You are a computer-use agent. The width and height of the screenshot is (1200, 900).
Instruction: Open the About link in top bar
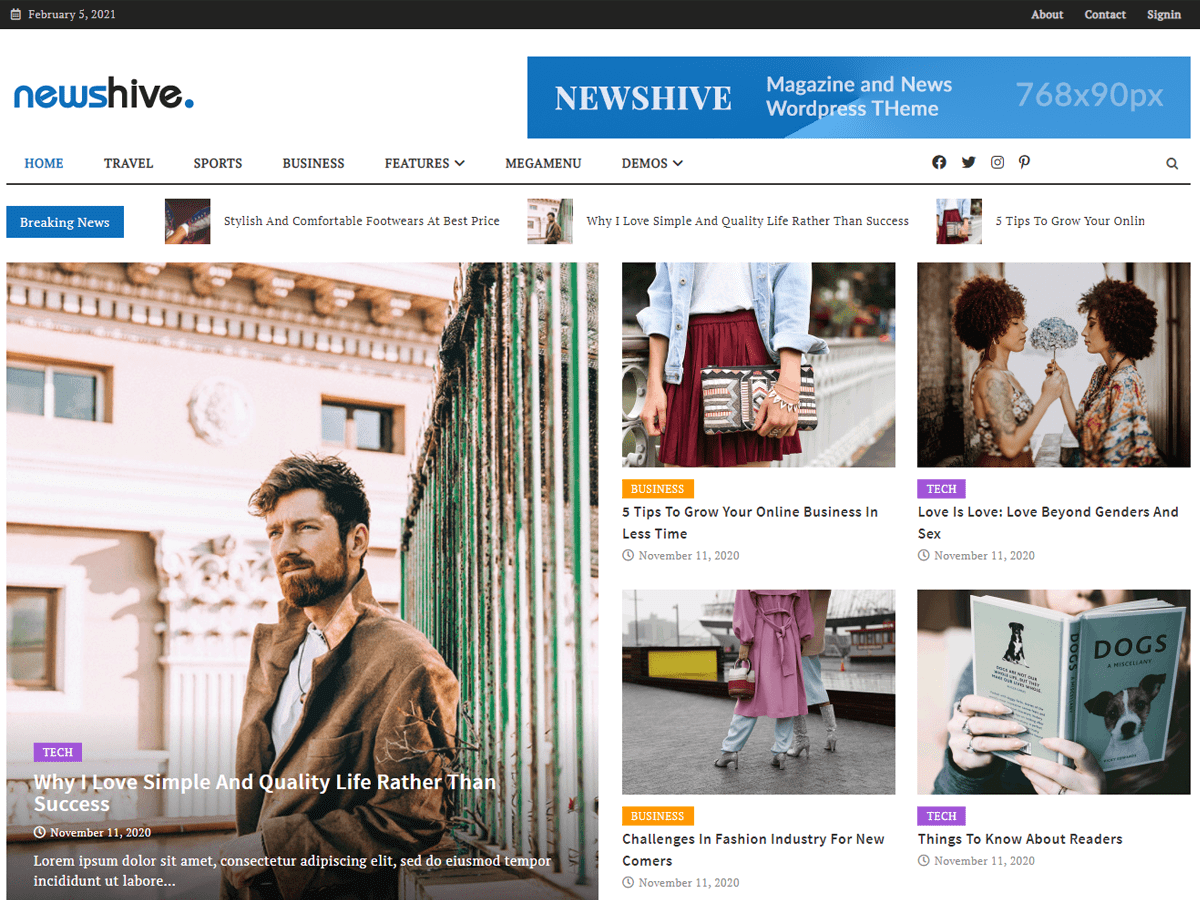tap(1047, 15)
